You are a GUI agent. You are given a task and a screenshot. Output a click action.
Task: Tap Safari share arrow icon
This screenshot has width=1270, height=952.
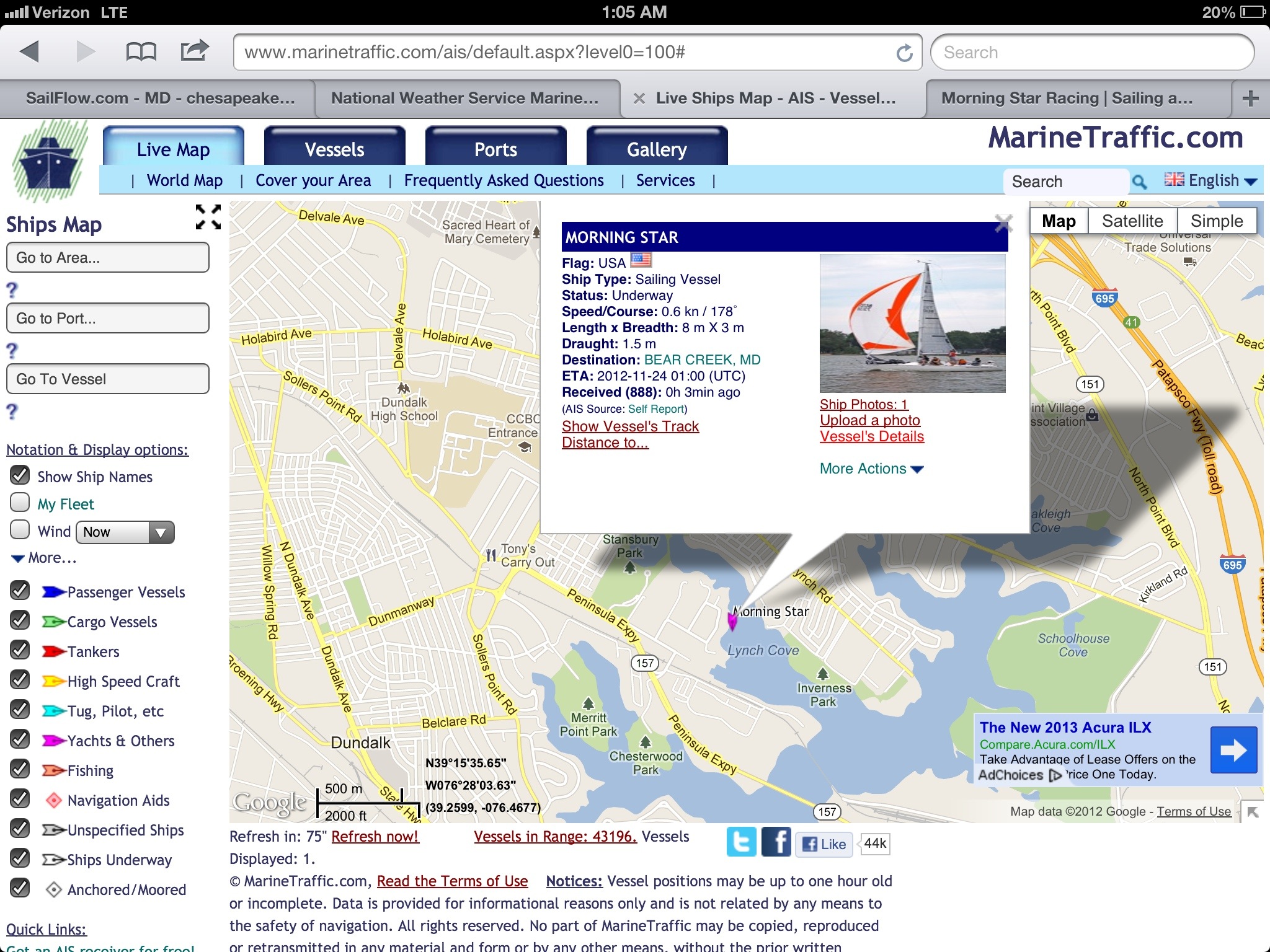tap(194, 51)
